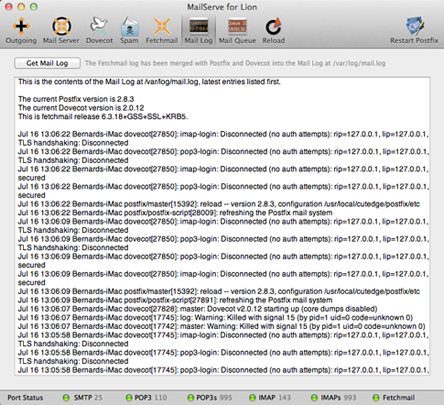
Task: Select the Fetchmail toolbar icon
Action: coord(162,26)
